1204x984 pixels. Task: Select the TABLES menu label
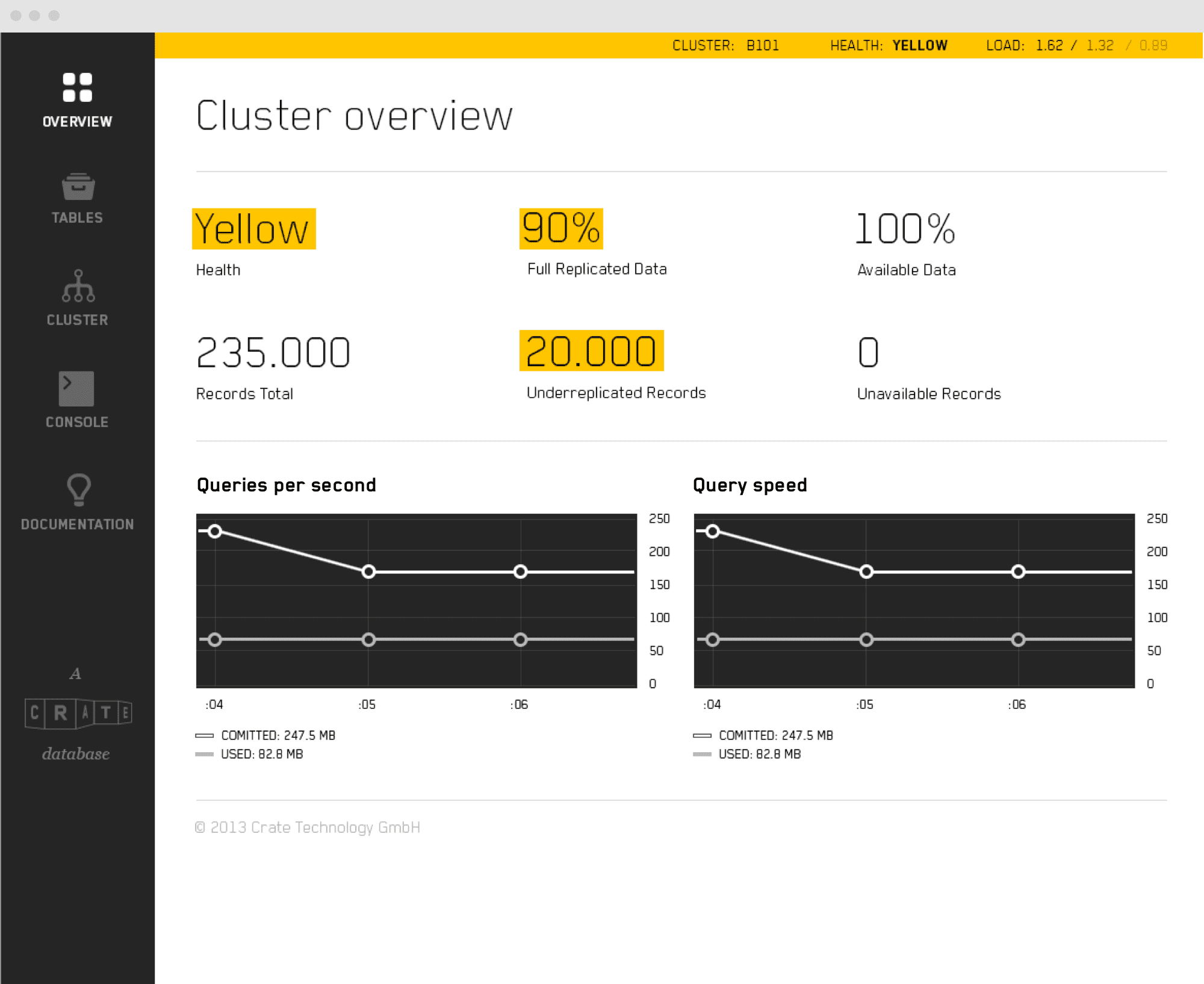click(x=77, y=217)
